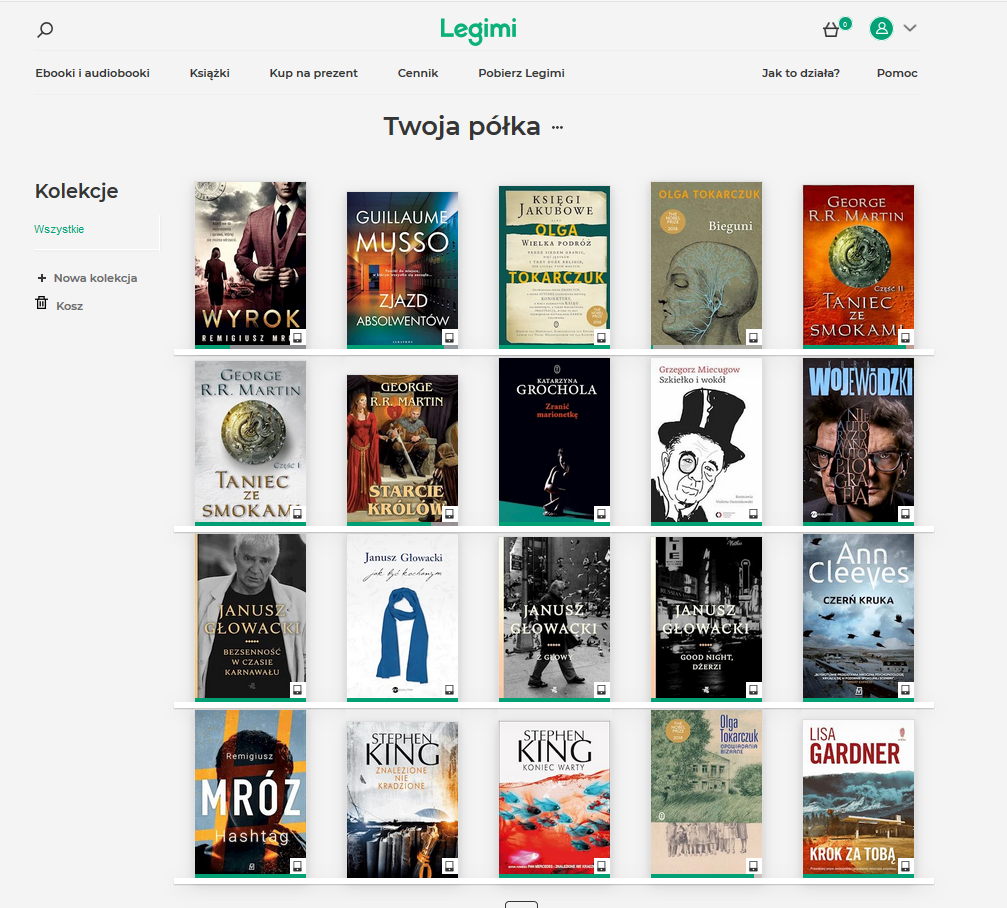The width and height of the screenshot is (1007, 908).
Task: Open the Czerń kruka book cover
Action: coord(859,616)
